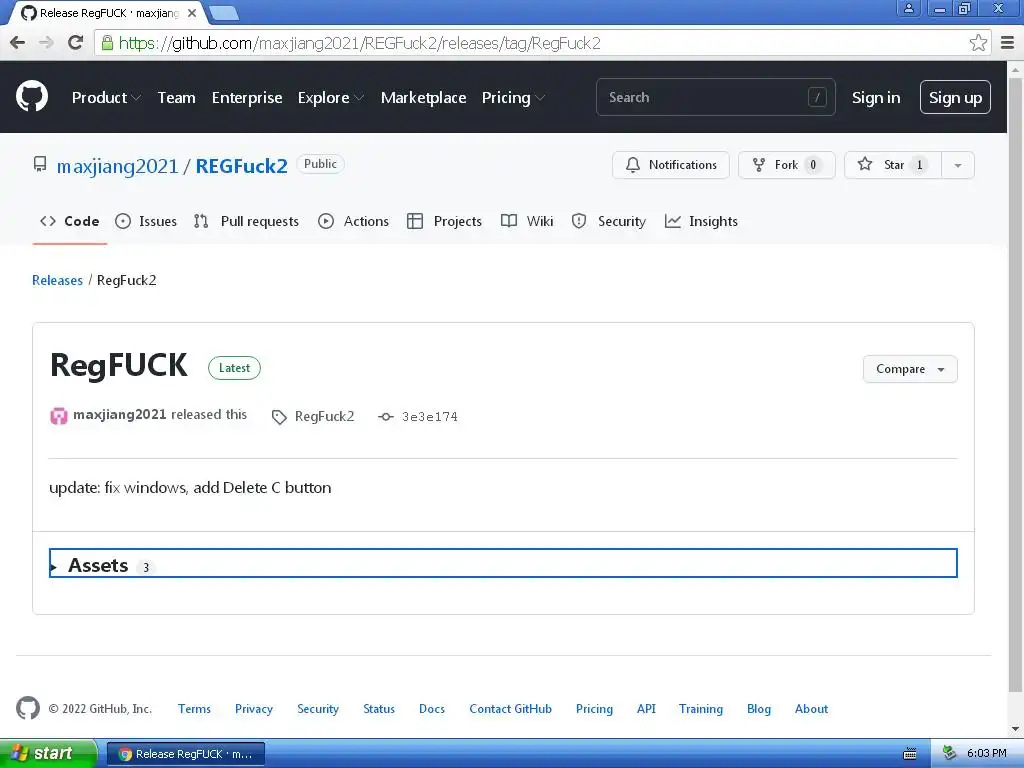
Task: Click Team in top navigation
Action: click(x=176, y=97)
